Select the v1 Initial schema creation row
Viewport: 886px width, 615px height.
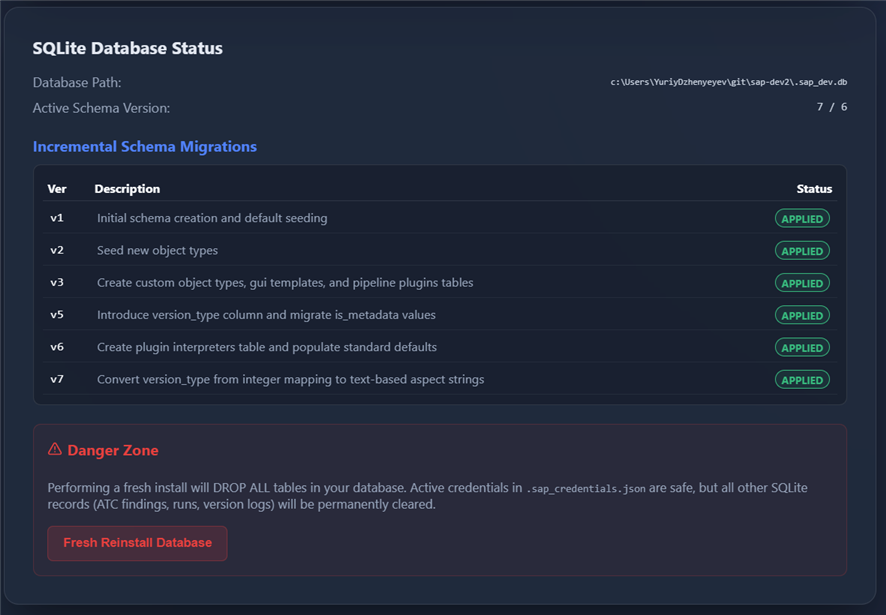tap(440, 218)
